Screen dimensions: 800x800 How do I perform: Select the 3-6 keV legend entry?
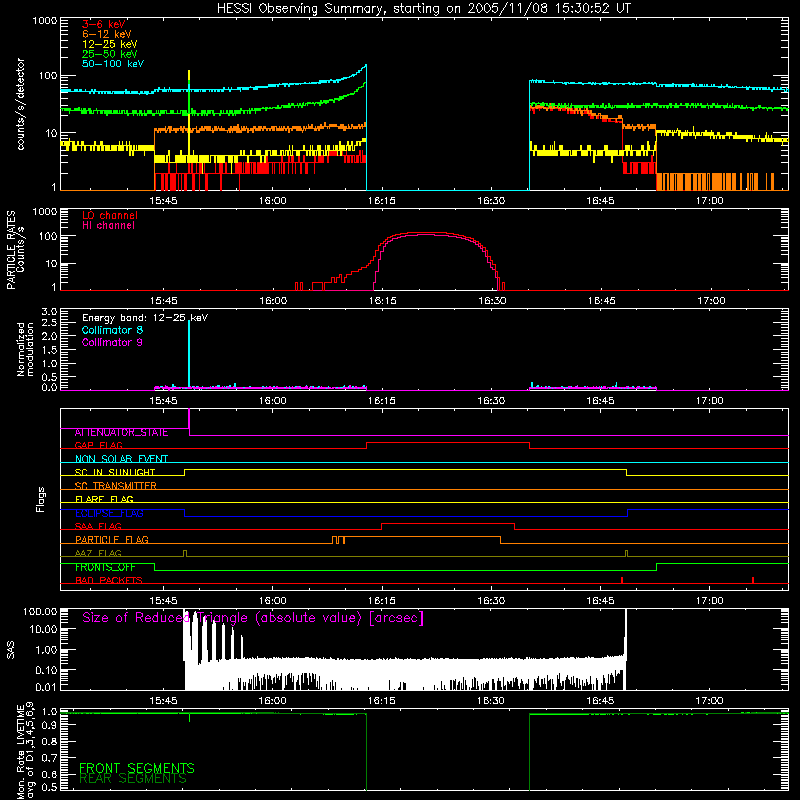(x=104, y=24)
